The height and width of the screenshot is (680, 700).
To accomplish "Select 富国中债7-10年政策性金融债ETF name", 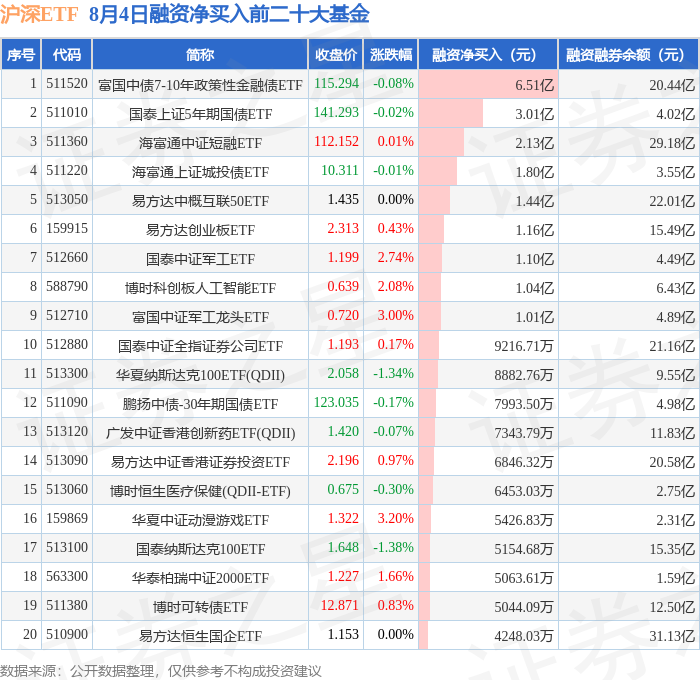I will tap(200, 85).
